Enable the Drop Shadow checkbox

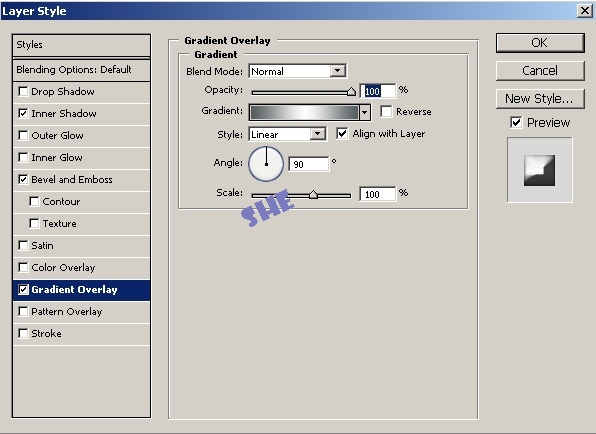coord(23,92)
